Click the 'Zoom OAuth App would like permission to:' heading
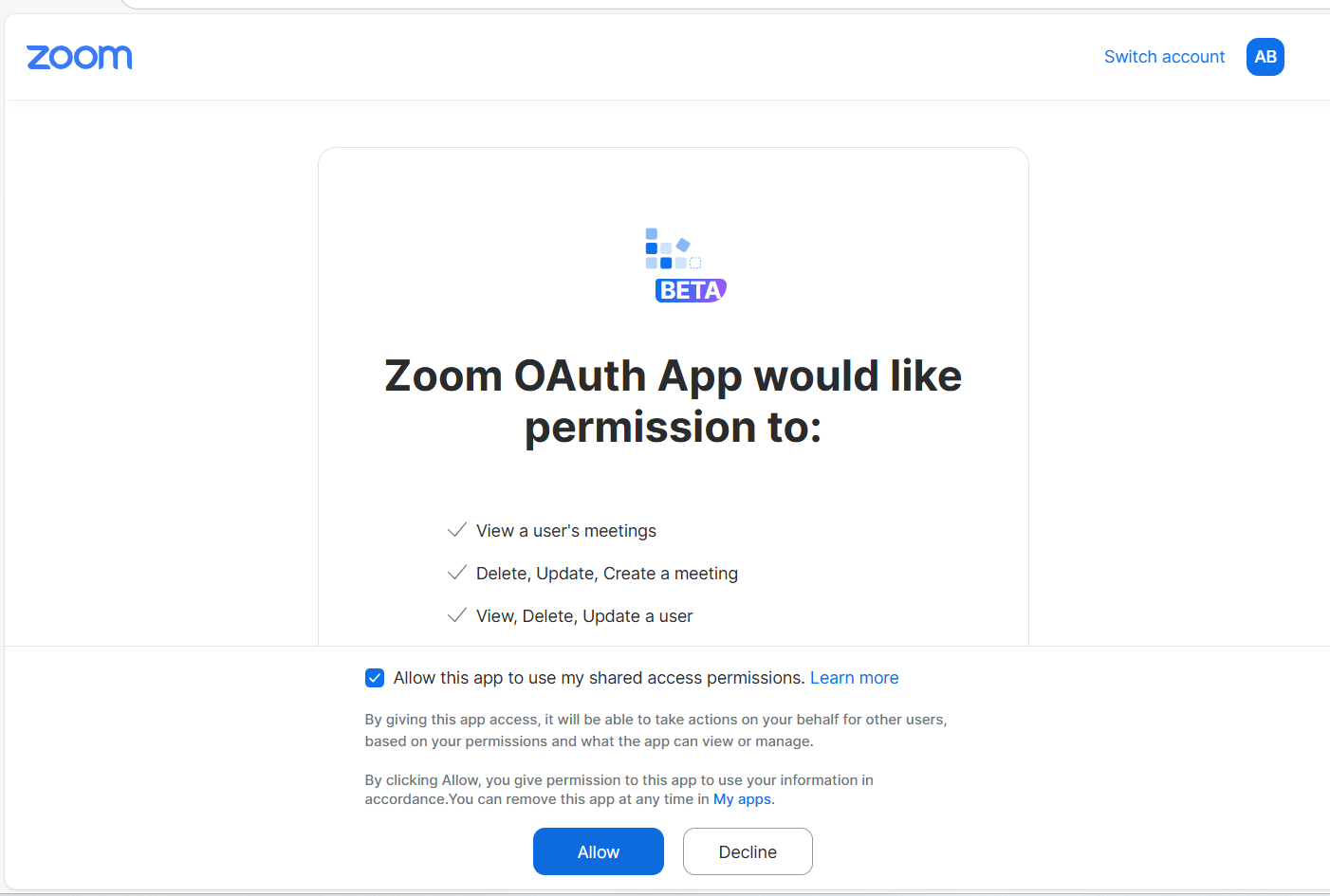The width and height of the screenshot is (1330, 896). 673,401
